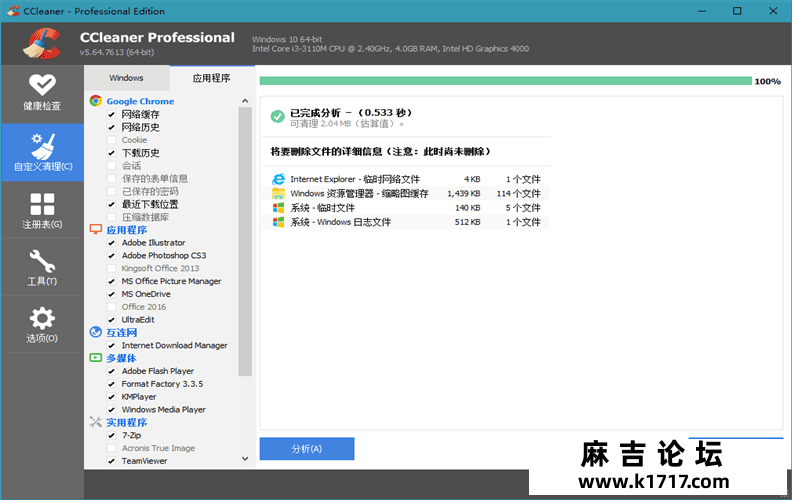Select 系统 - 临时文件 result row

tap(406, 208)
